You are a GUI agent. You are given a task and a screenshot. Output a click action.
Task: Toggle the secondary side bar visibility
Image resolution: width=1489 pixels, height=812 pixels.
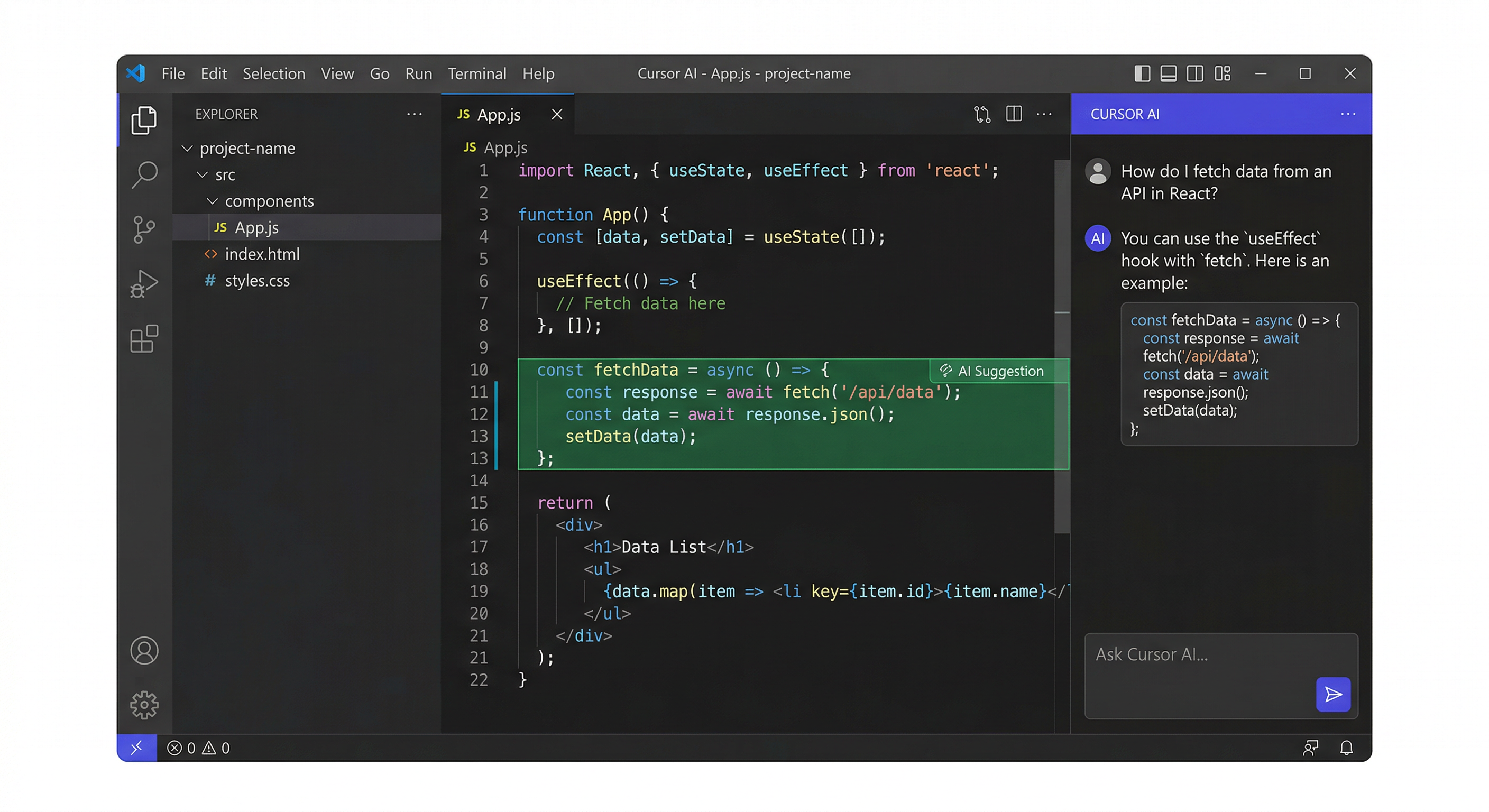(x=1196, y=73)
